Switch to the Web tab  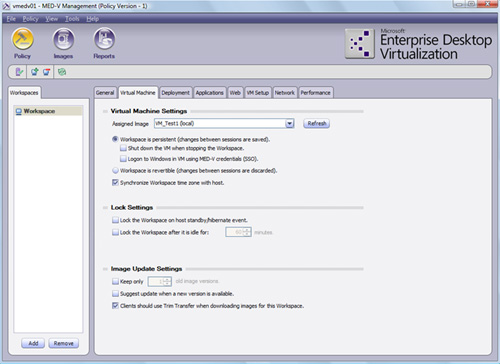tap(235, 93)
